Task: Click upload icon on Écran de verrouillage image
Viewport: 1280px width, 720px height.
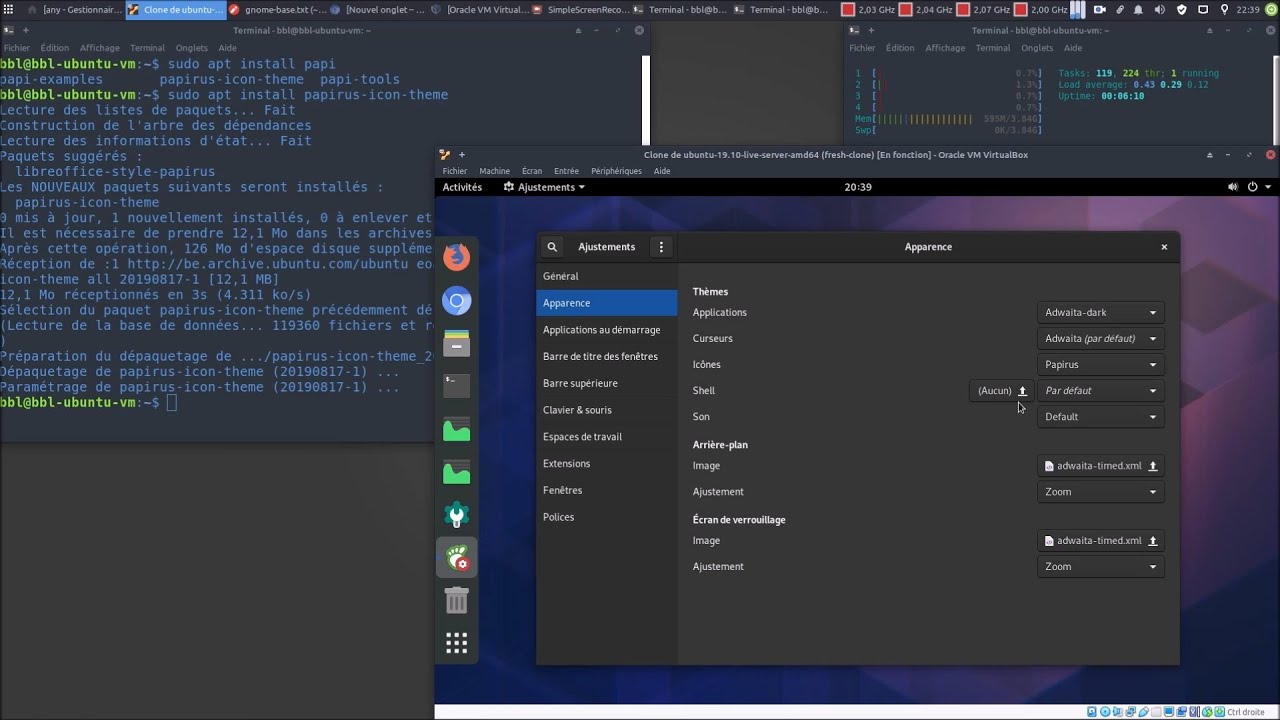Action: pyautogui.click(x=1152, y=541)
